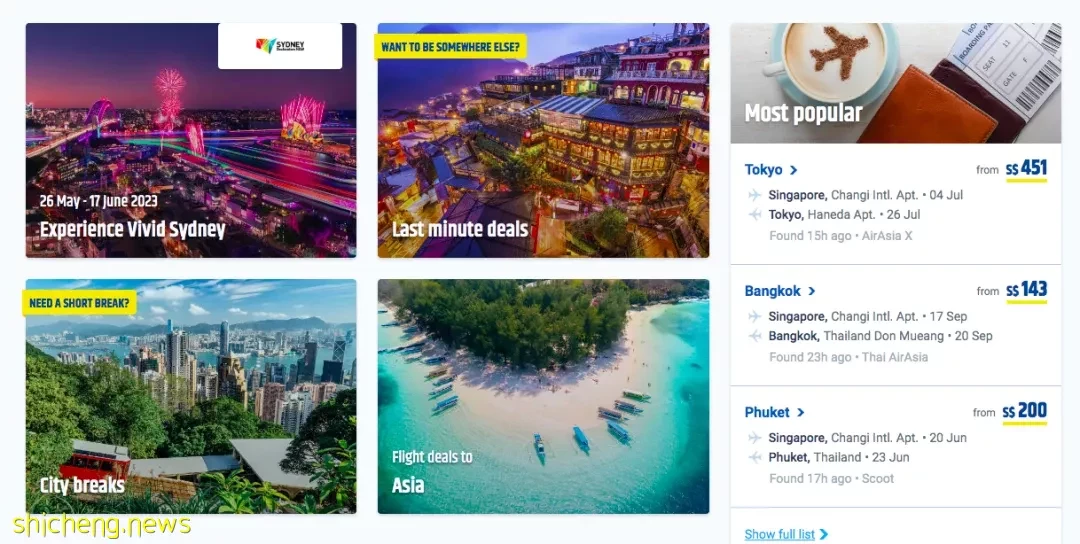Open the City breaks card
The height and width of the screenshot is (544, 1080).
click(x=191, y=396)
